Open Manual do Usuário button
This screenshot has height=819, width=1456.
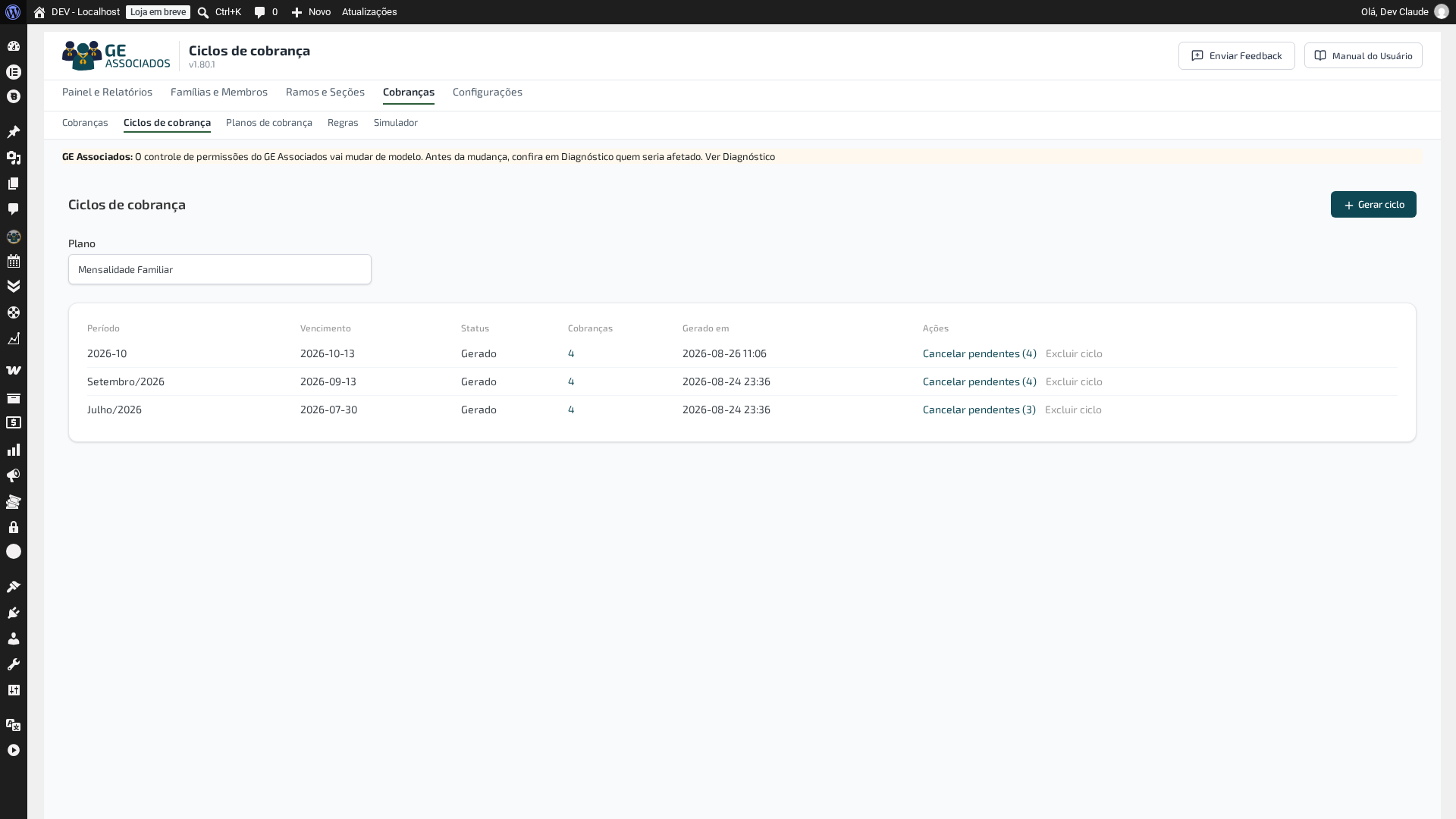tap(1363, 55)
